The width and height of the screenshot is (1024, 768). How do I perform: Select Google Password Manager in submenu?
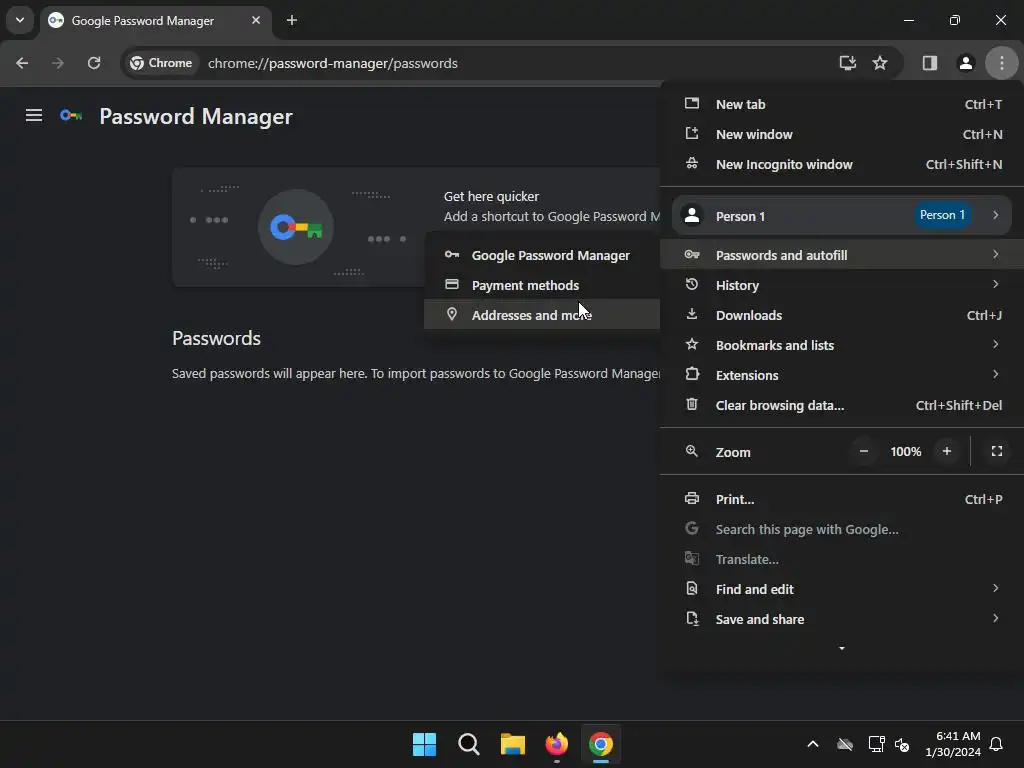pos(542,255)
